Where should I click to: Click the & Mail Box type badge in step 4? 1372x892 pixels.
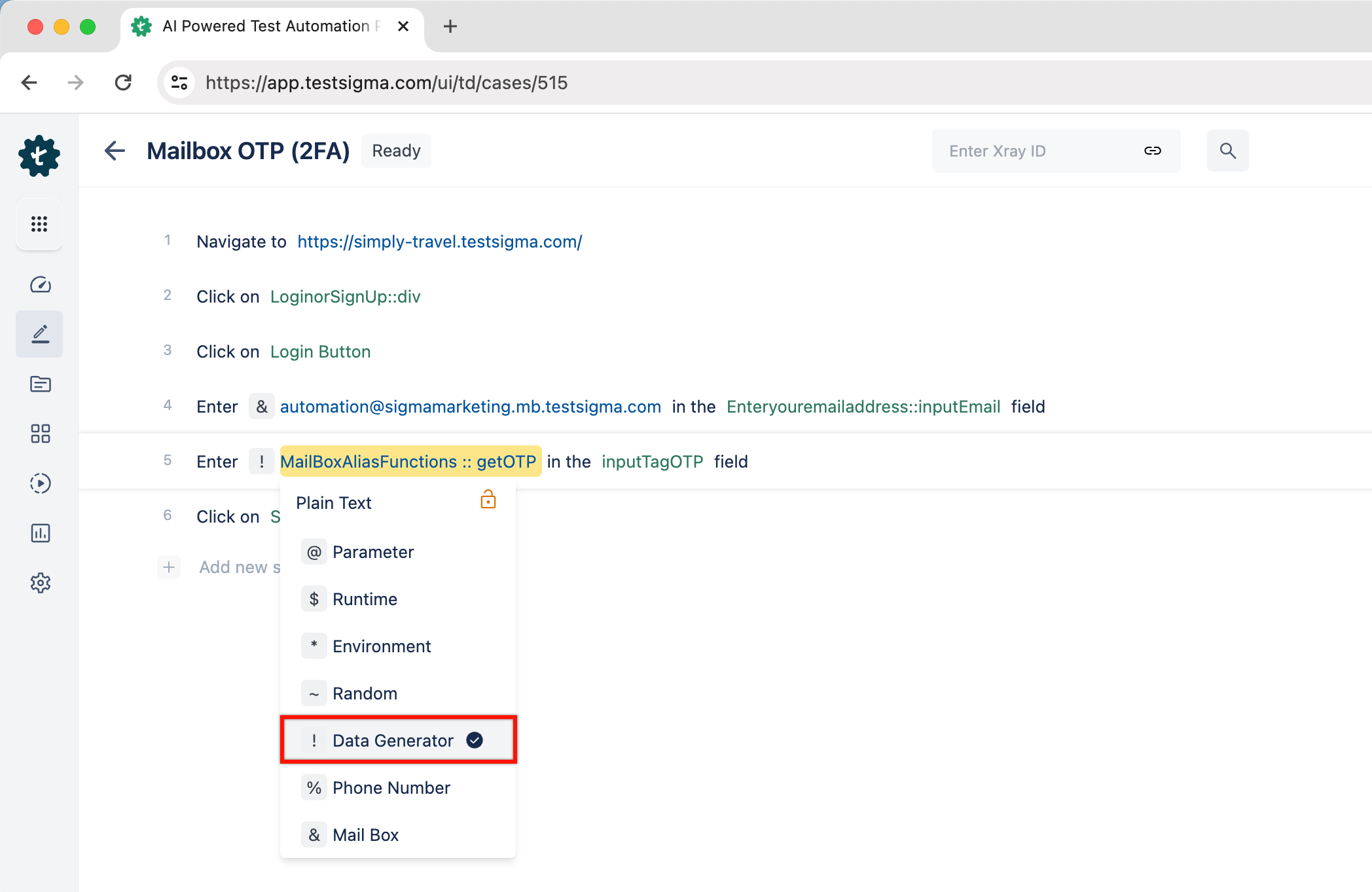262,407
